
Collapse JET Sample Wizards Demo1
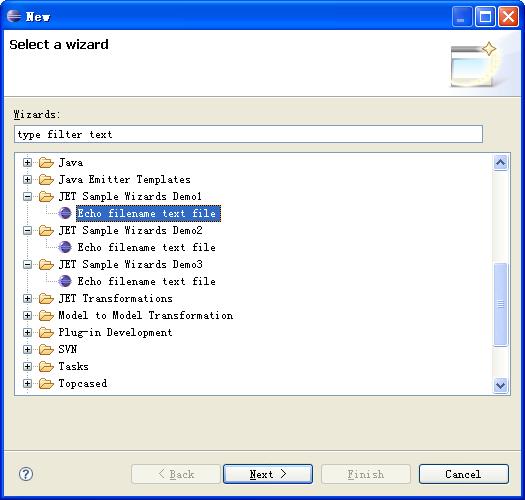point(27,197)
